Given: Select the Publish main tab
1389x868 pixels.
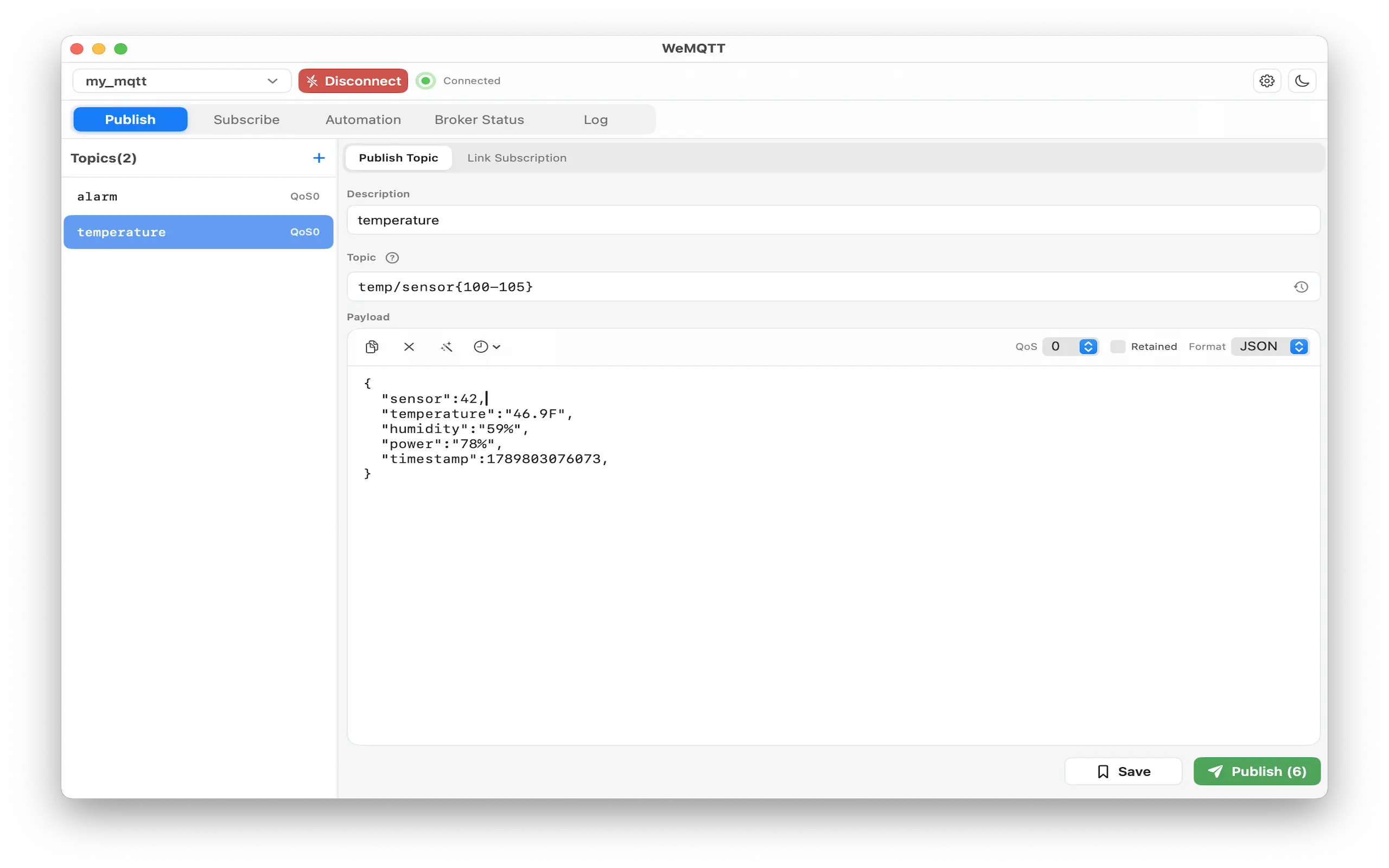Looking at the screenshot, I should [x=130, y=119].
